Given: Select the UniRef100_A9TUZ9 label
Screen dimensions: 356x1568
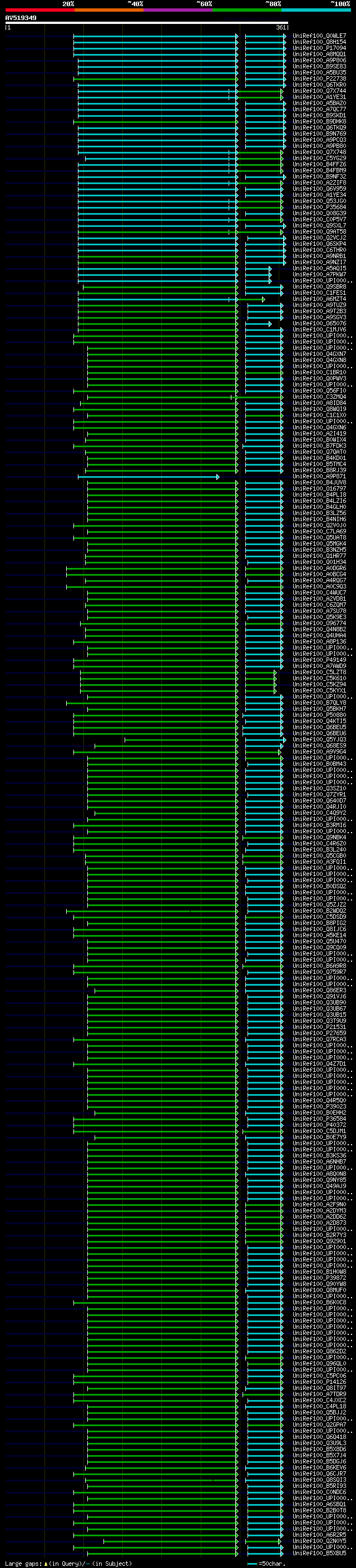Looking at the screenshot, I should (x=319, y=305).
